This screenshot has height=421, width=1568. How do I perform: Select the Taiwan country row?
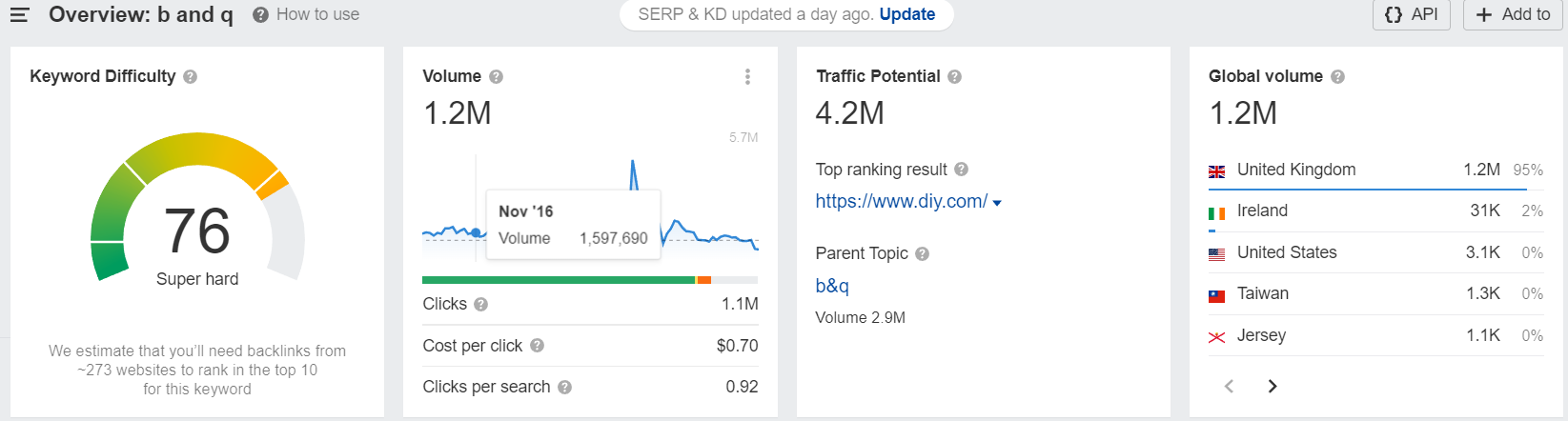1375,293
